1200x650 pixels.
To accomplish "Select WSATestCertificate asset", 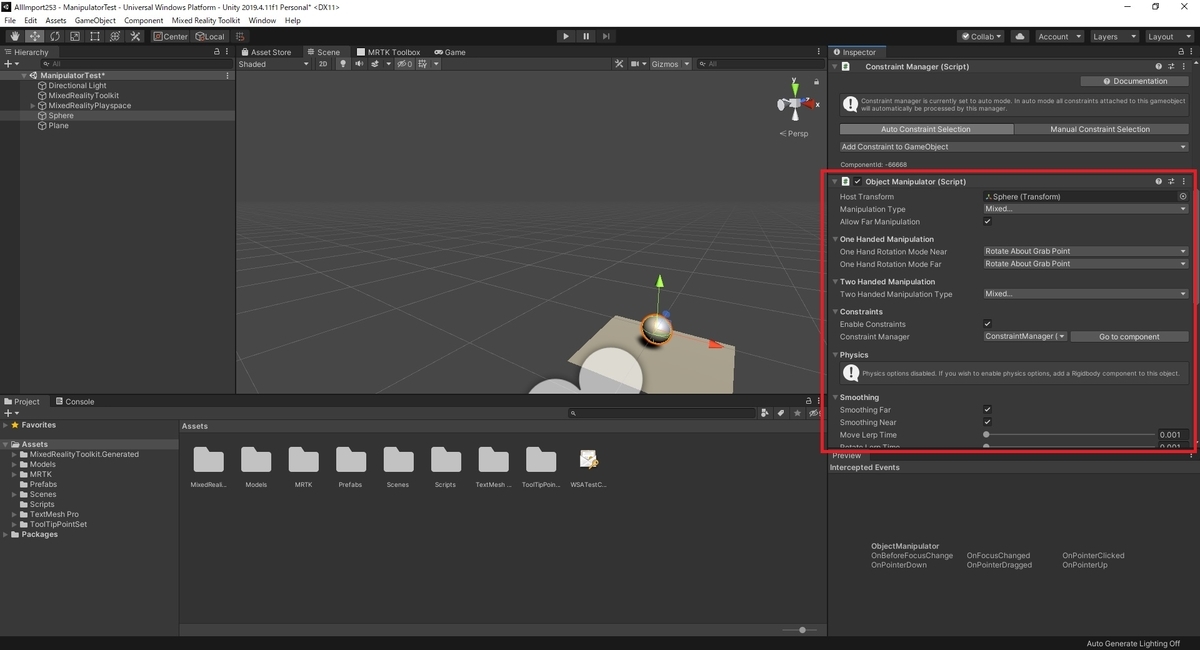I will (588, 466).
